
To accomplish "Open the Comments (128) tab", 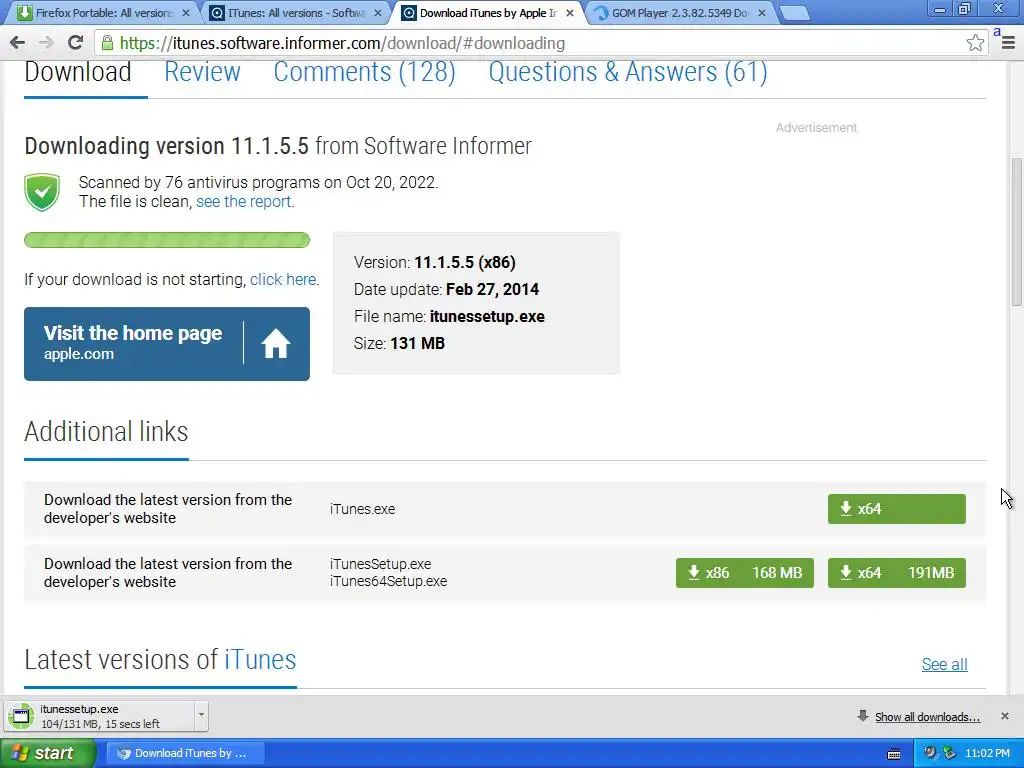I will 364,72.
